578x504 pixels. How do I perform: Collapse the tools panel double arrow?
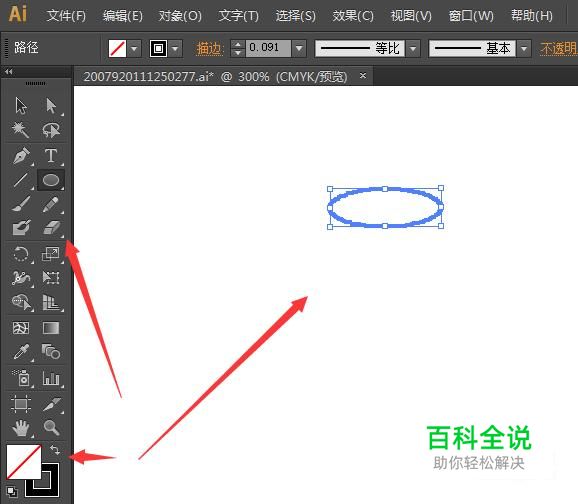click(x=9, y=72)
